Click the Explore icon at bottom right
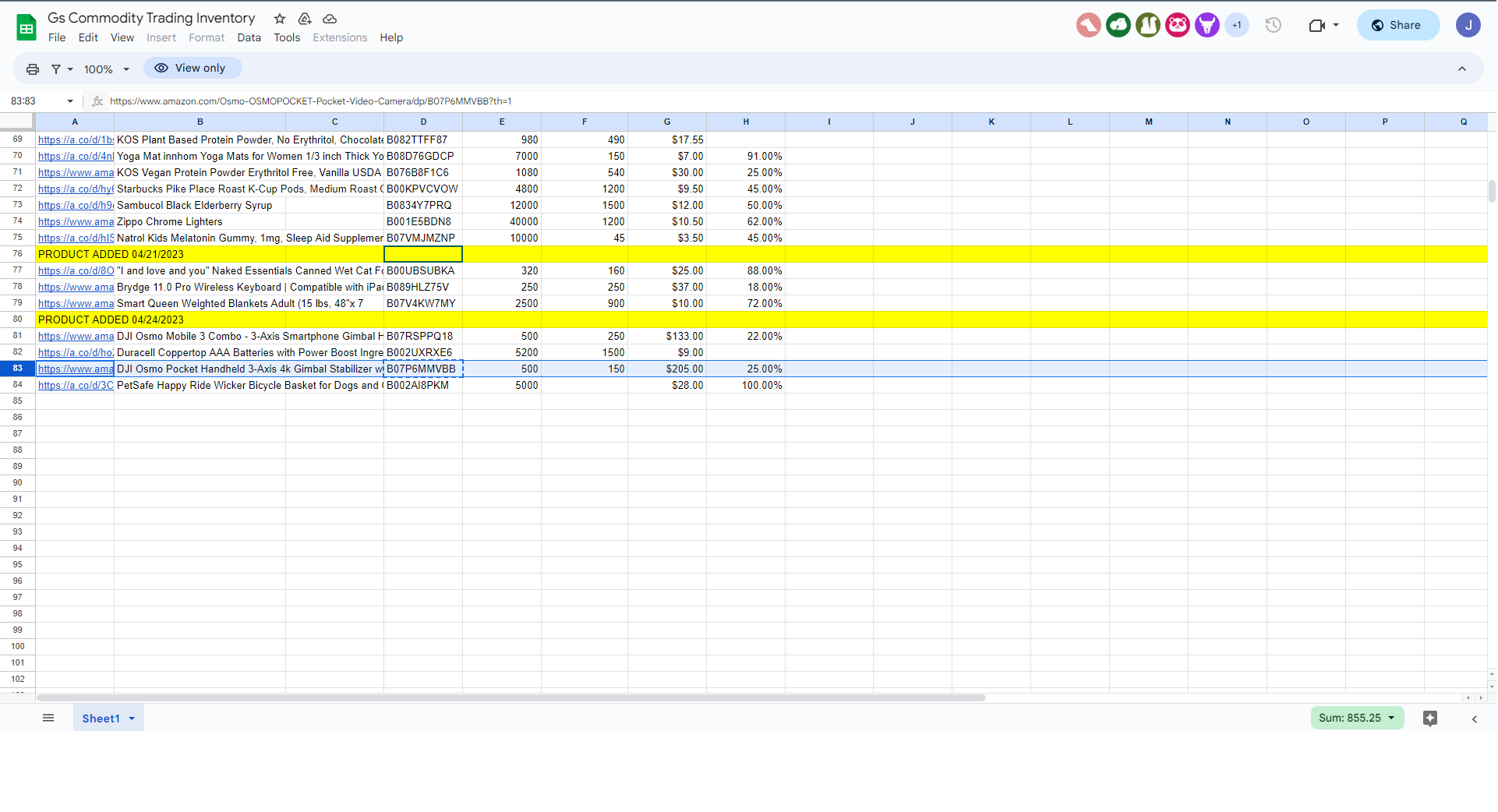The width and height of the screenshot is (1498, 812). point(1430,718)
